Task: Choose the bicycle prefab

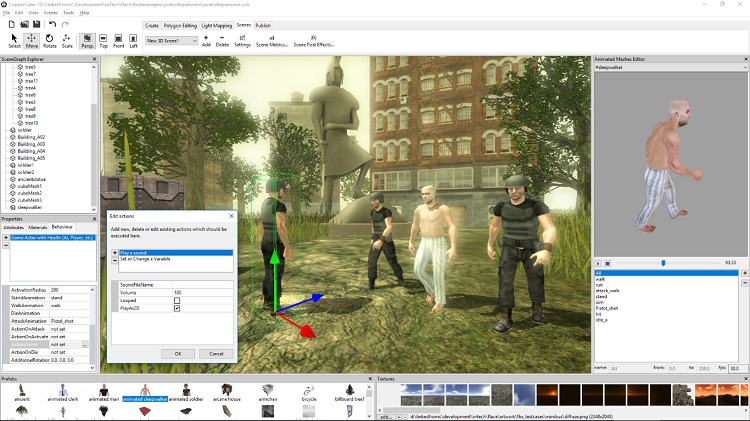Action: click(309, 393)
